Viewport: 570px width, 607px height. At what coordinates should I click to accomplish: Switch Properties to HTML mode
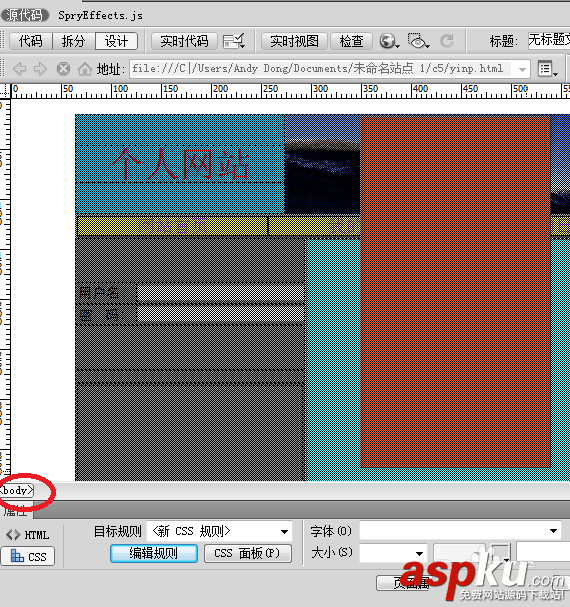click(x=27, y=535)
